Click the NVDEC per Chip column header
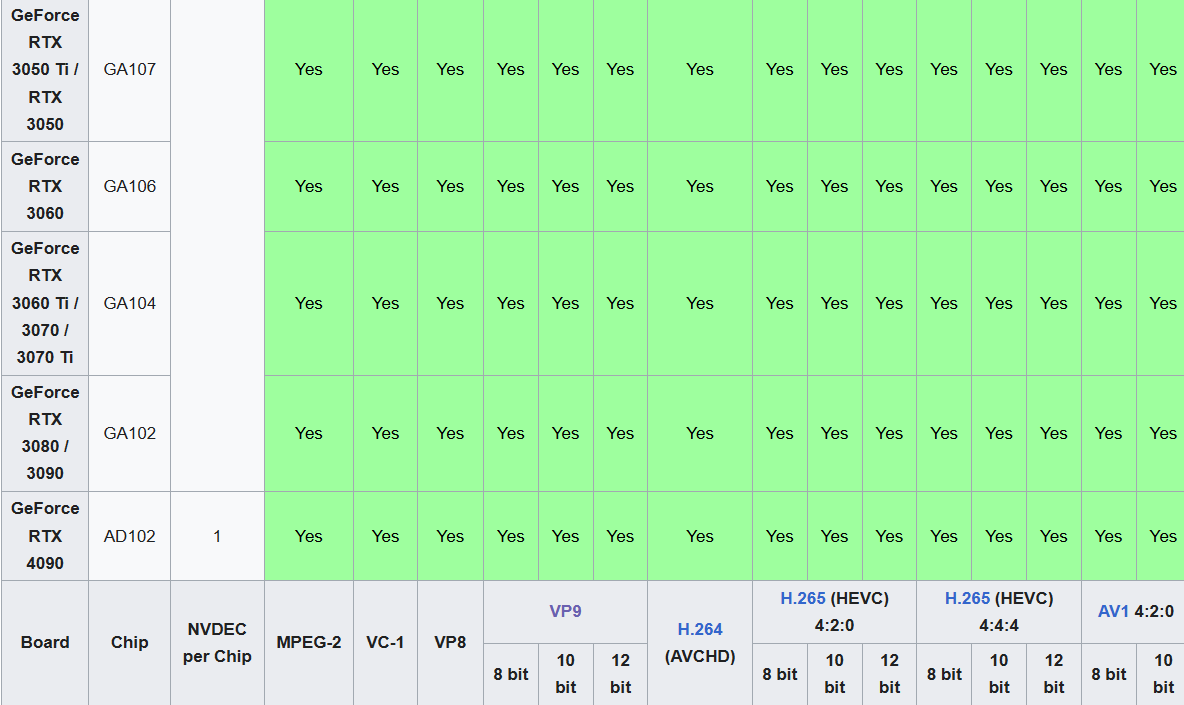 pos(217,643)
